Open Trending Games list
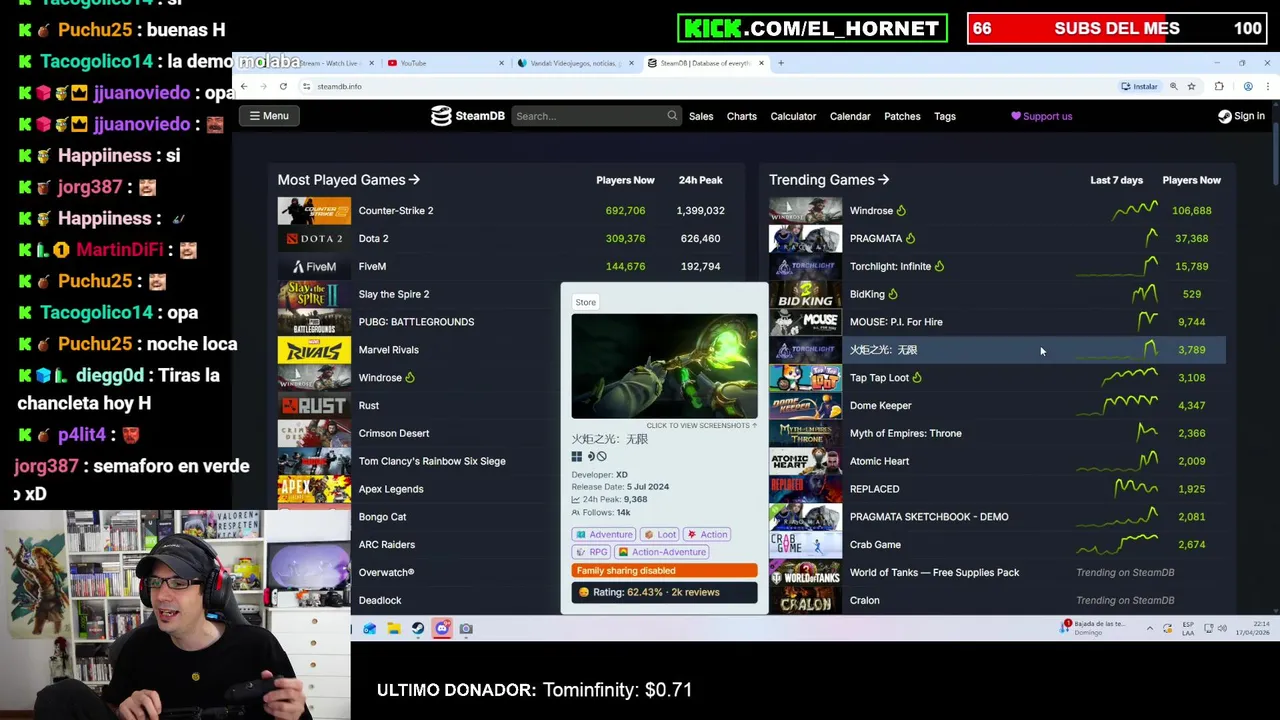 click(x=829, y=180)
